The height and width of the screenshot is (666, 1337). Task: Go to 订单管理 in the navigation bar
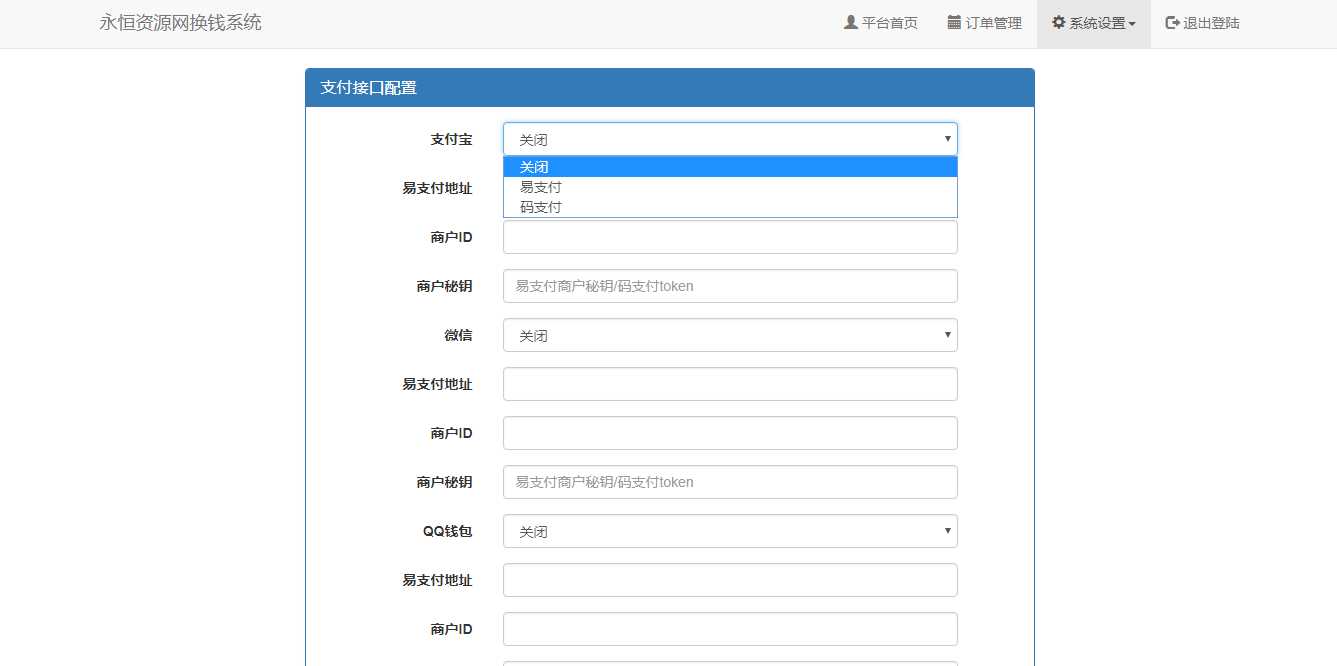[x=993, y=22]
